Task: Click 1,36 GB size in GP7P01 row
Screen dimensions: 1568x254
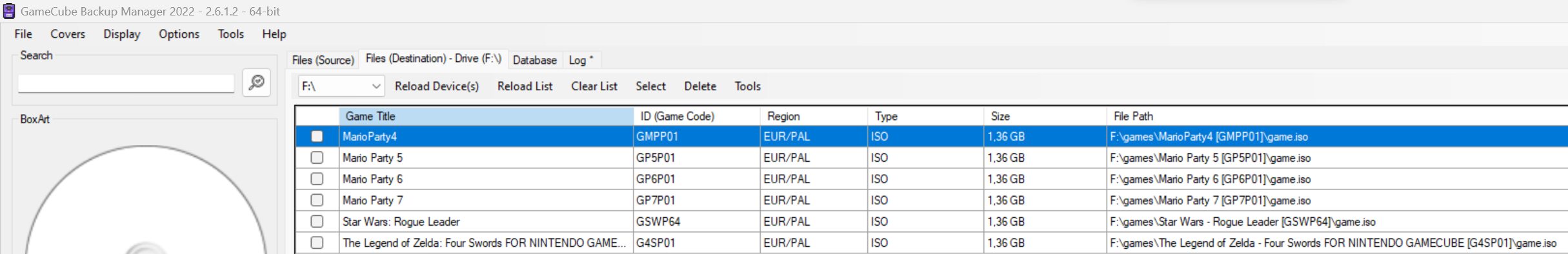Action: click(x=1006, y=200)
